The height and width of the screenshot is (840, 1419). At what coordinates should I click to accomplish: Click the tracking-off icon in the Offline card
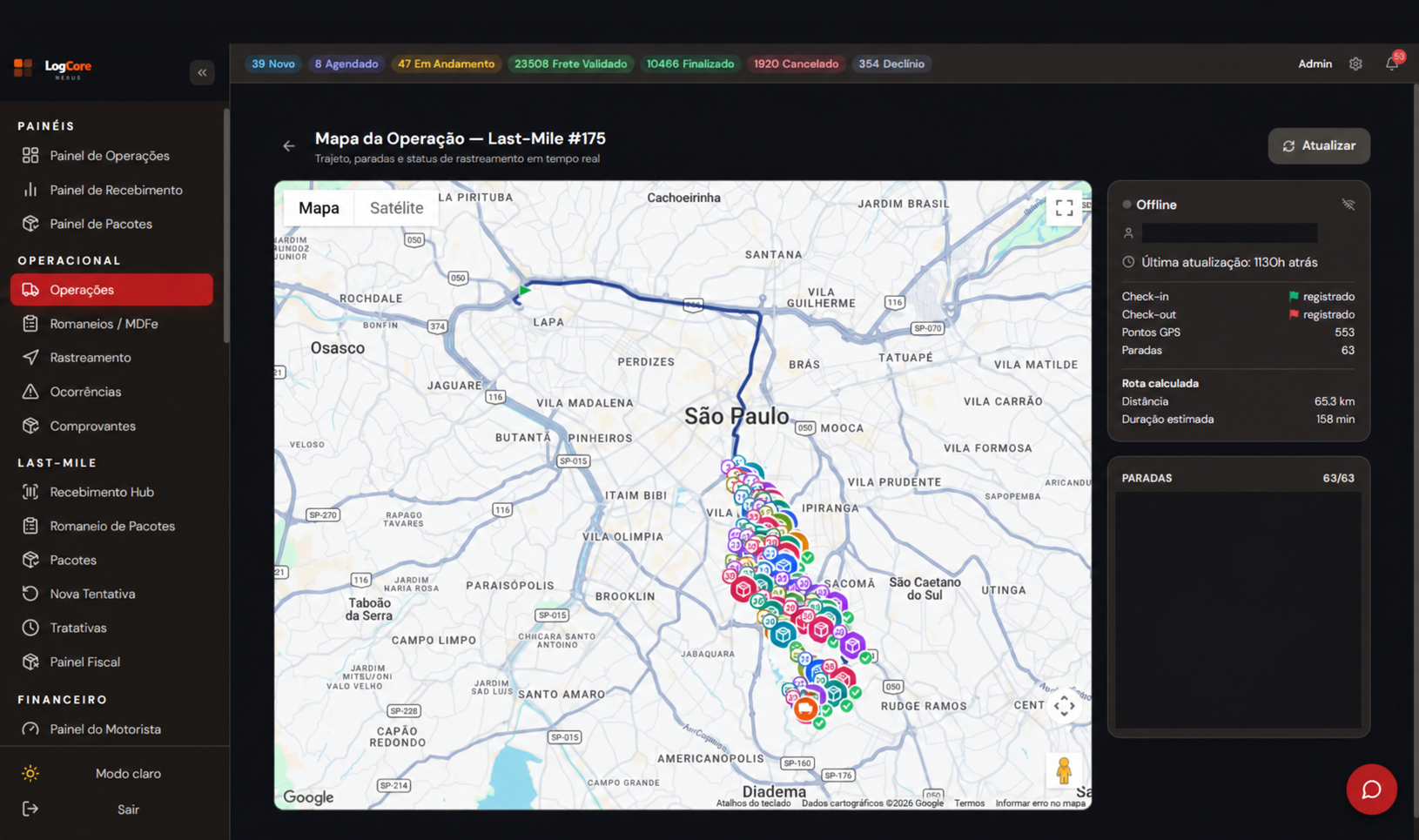1348,205
